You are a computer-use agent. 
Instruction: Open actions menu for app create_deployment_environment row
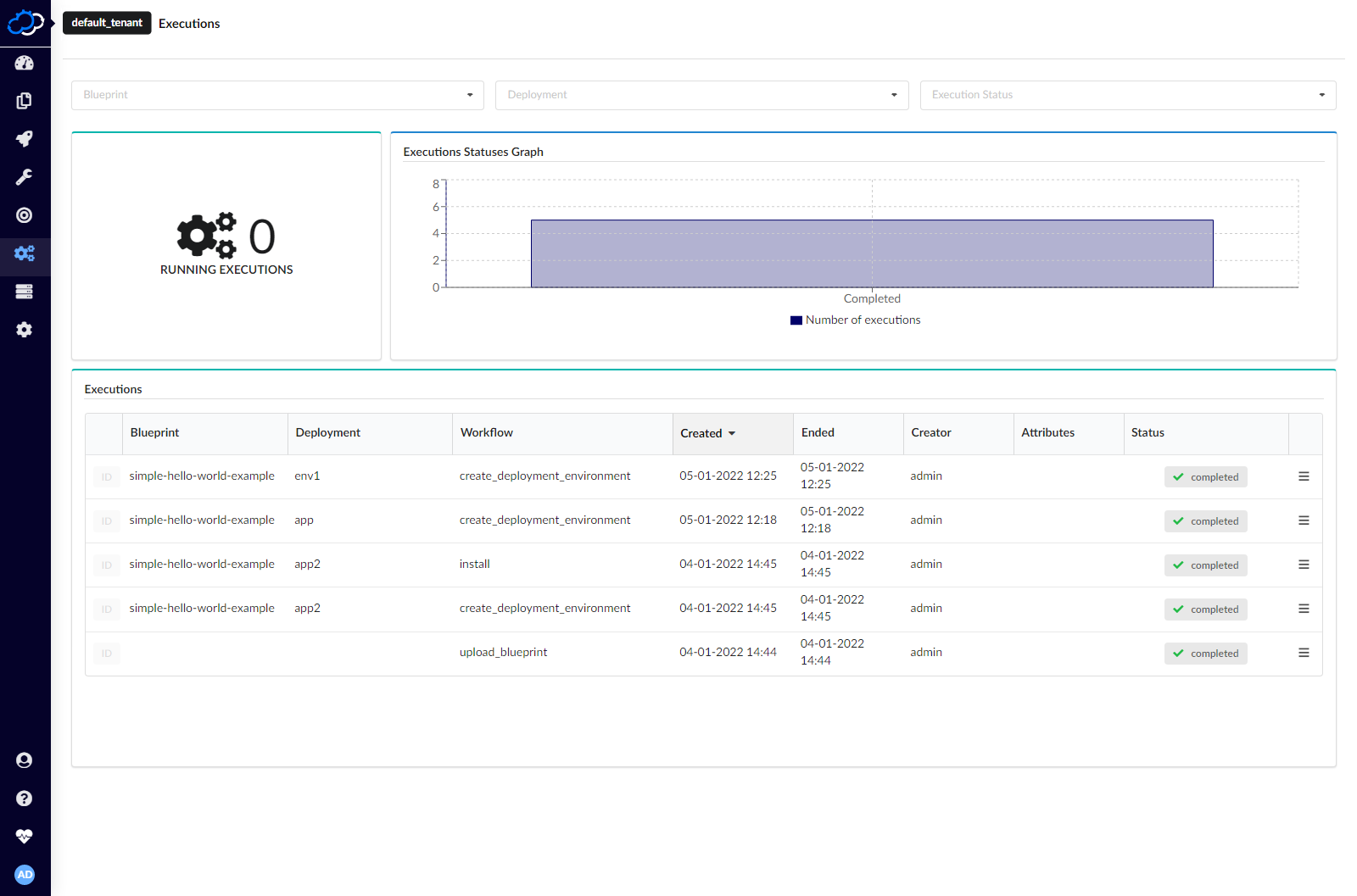click(1304, 520)
